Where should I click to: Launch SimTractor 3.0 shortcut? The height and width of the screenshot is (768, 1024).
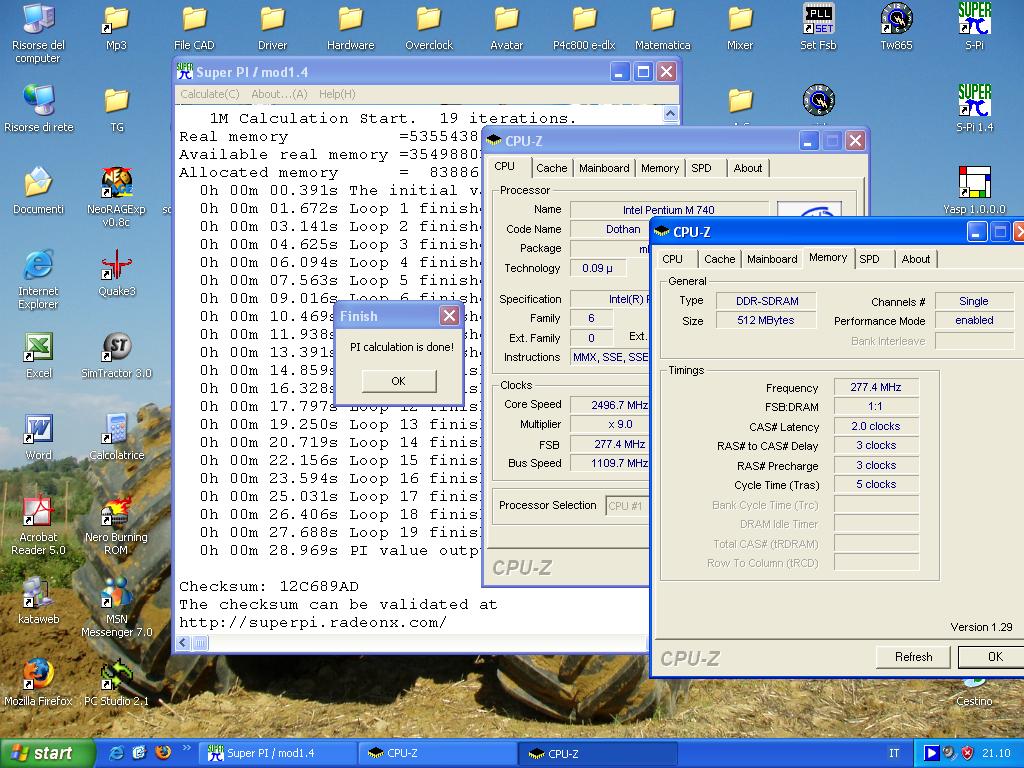click(x=116, y=347)
